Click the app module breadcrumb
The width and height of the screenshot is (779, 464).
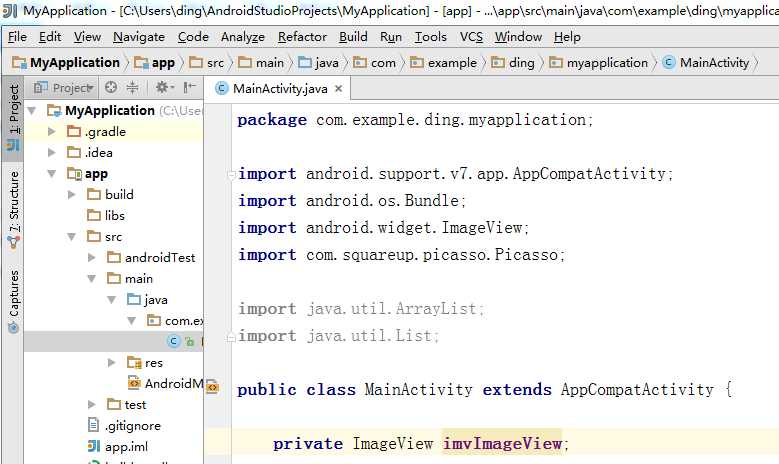(155, 63)
